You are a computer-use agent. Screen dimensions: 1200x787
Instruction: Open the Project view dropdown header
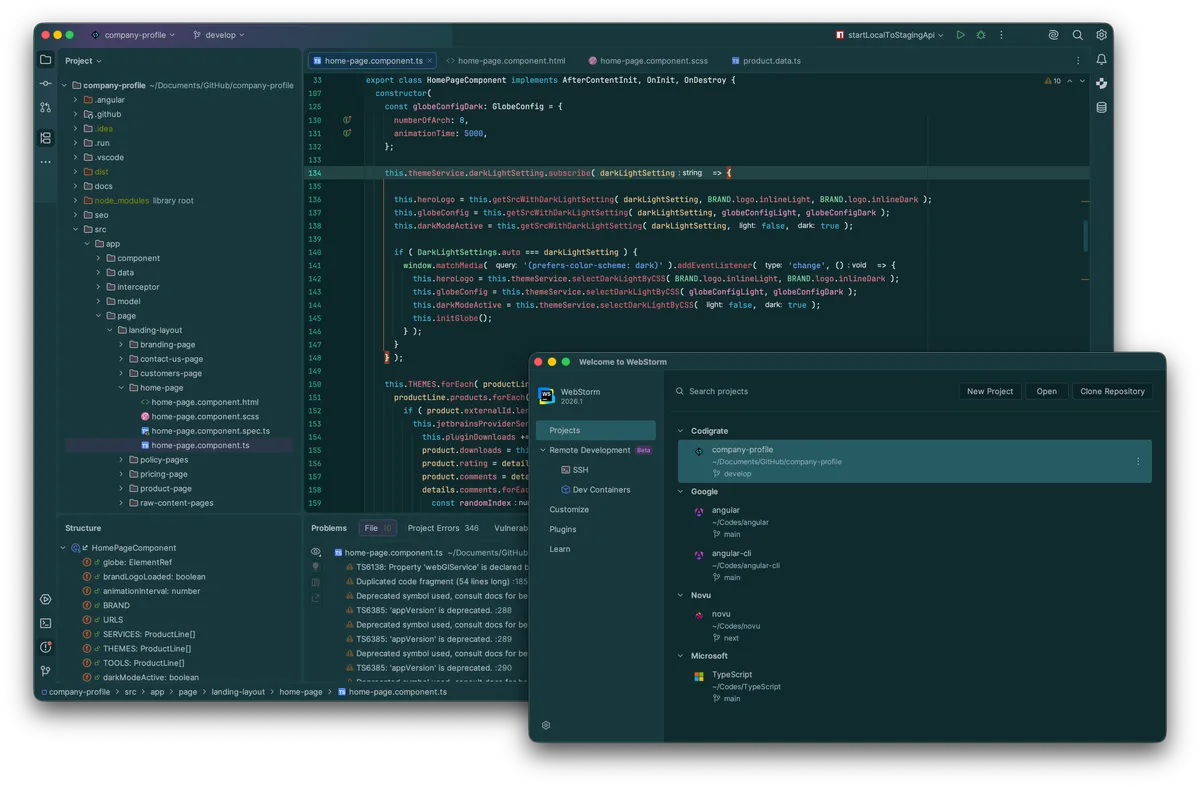(84, 61)
